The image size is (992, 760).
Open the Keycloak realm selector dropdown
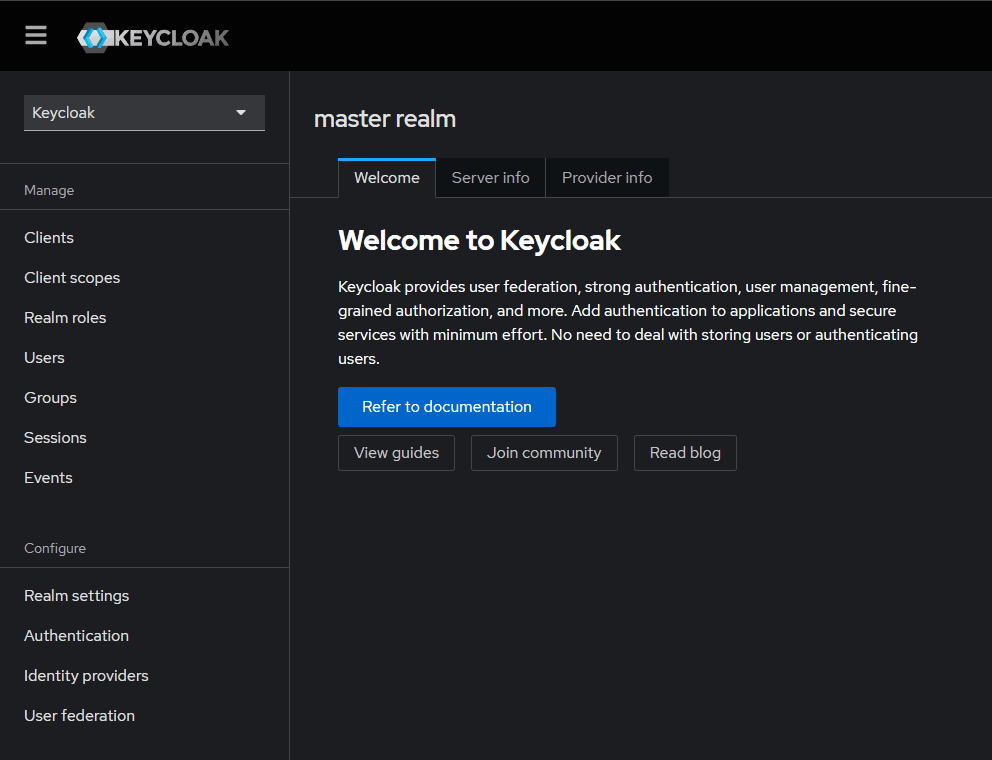144,113
